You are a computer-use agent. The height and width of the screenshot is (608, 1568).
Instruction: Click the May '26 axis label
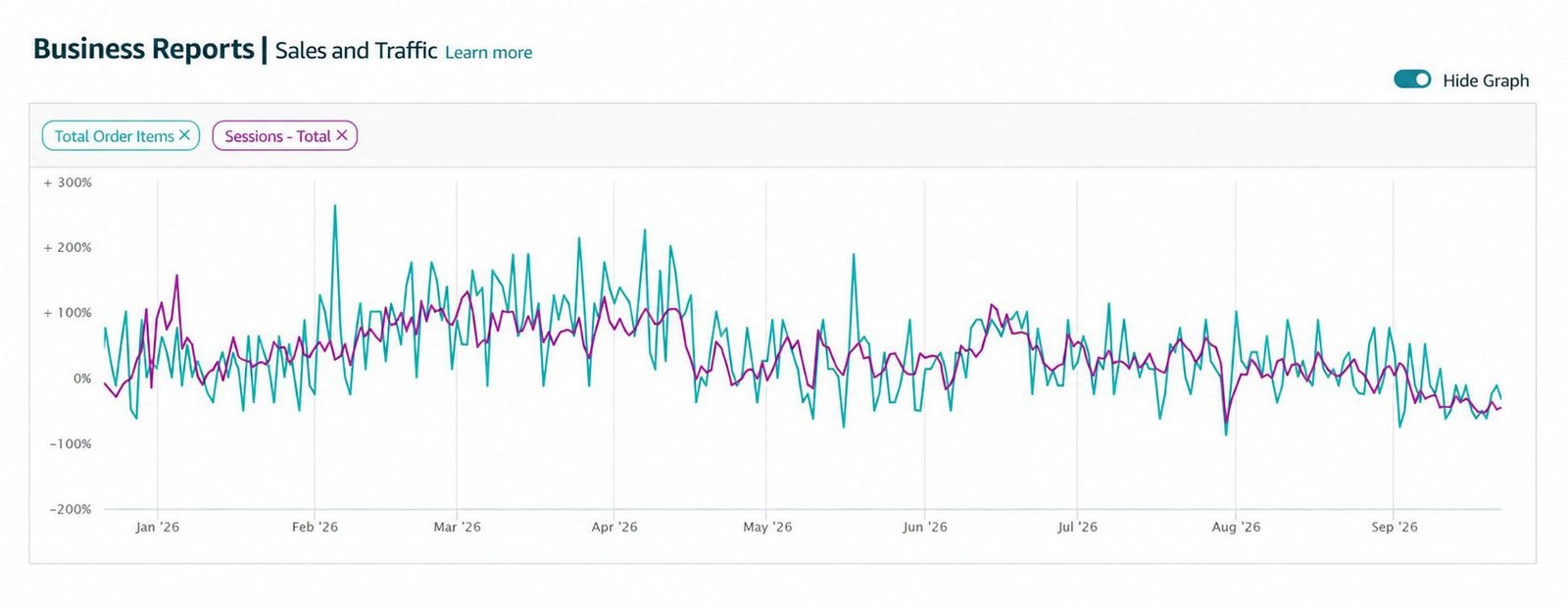coord(767,527)
